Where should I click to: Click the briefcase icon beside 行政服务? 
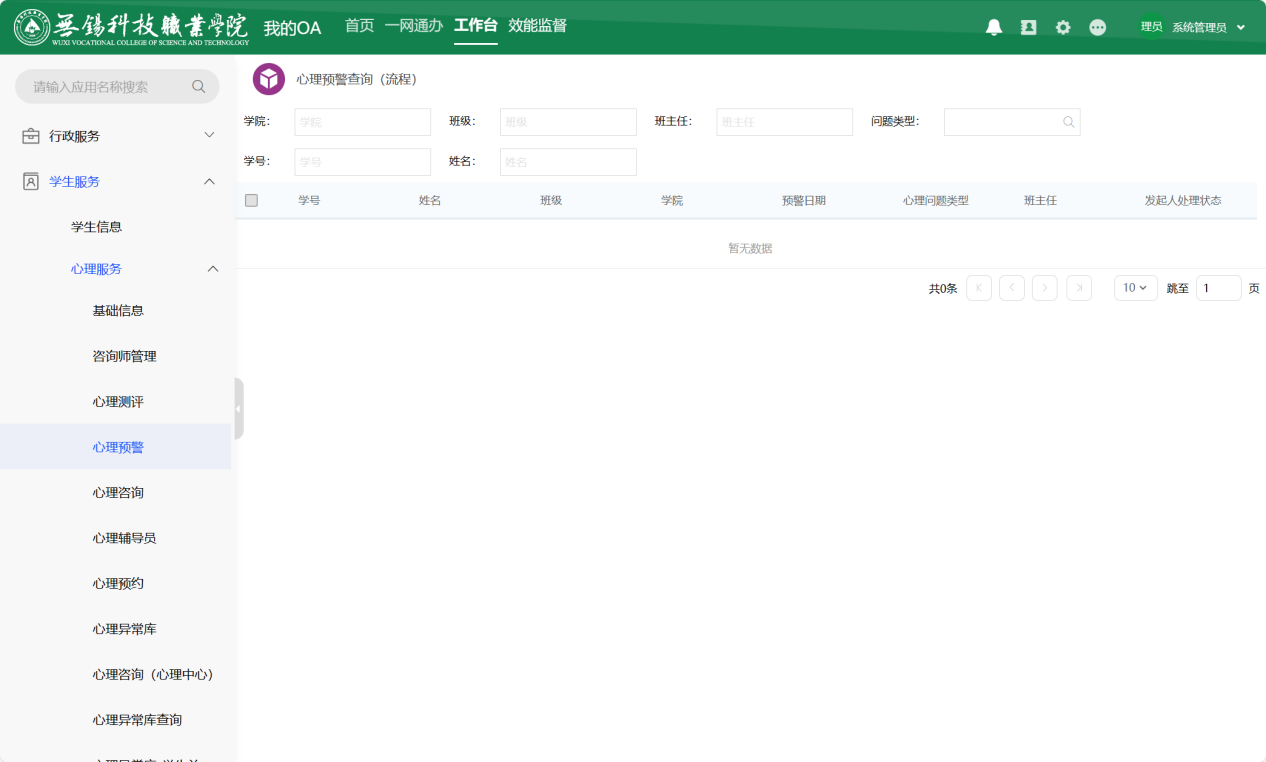pos(31,136)
